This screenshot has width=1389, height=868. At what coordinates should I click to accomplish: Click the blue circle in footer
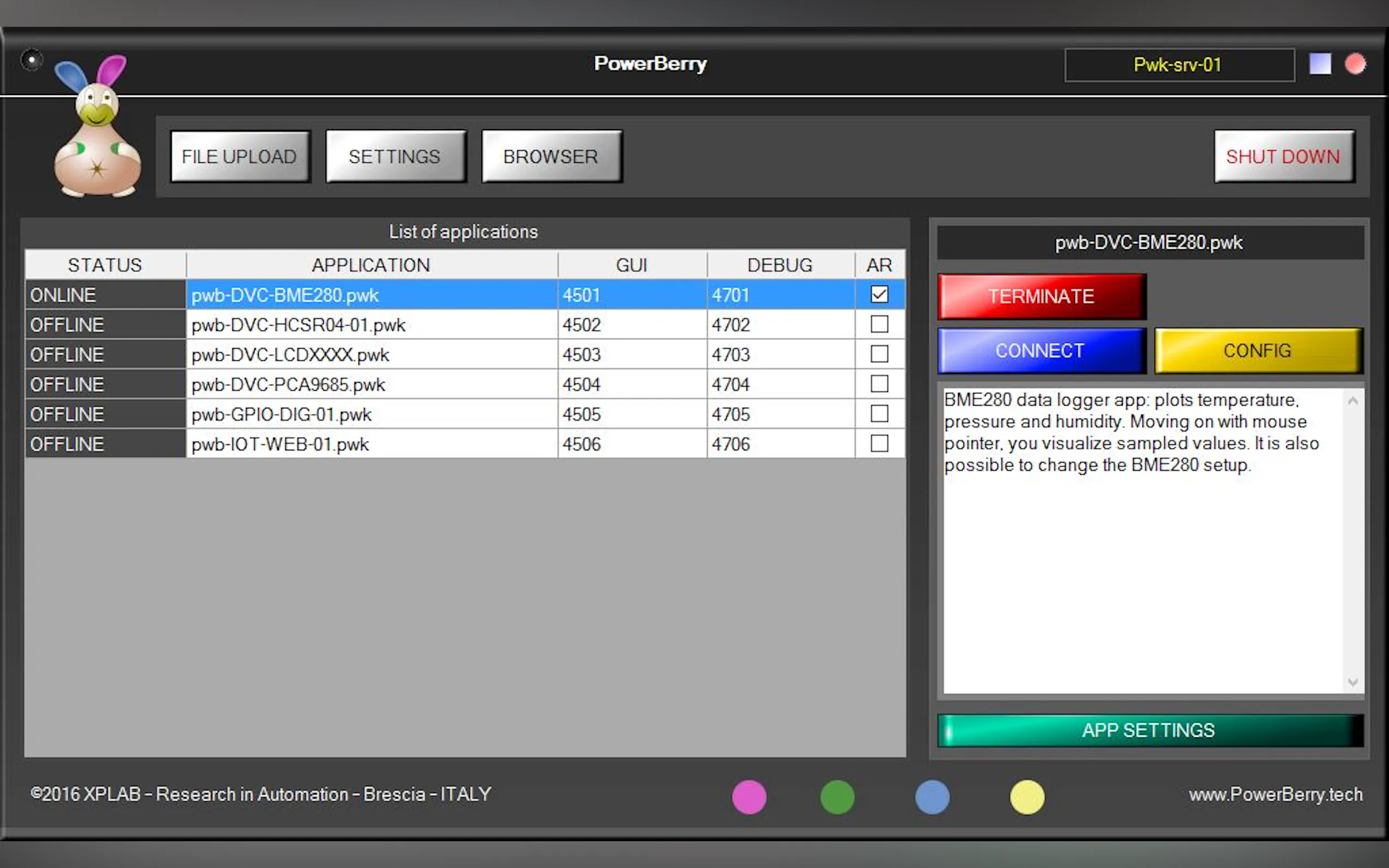click(932, 797)
